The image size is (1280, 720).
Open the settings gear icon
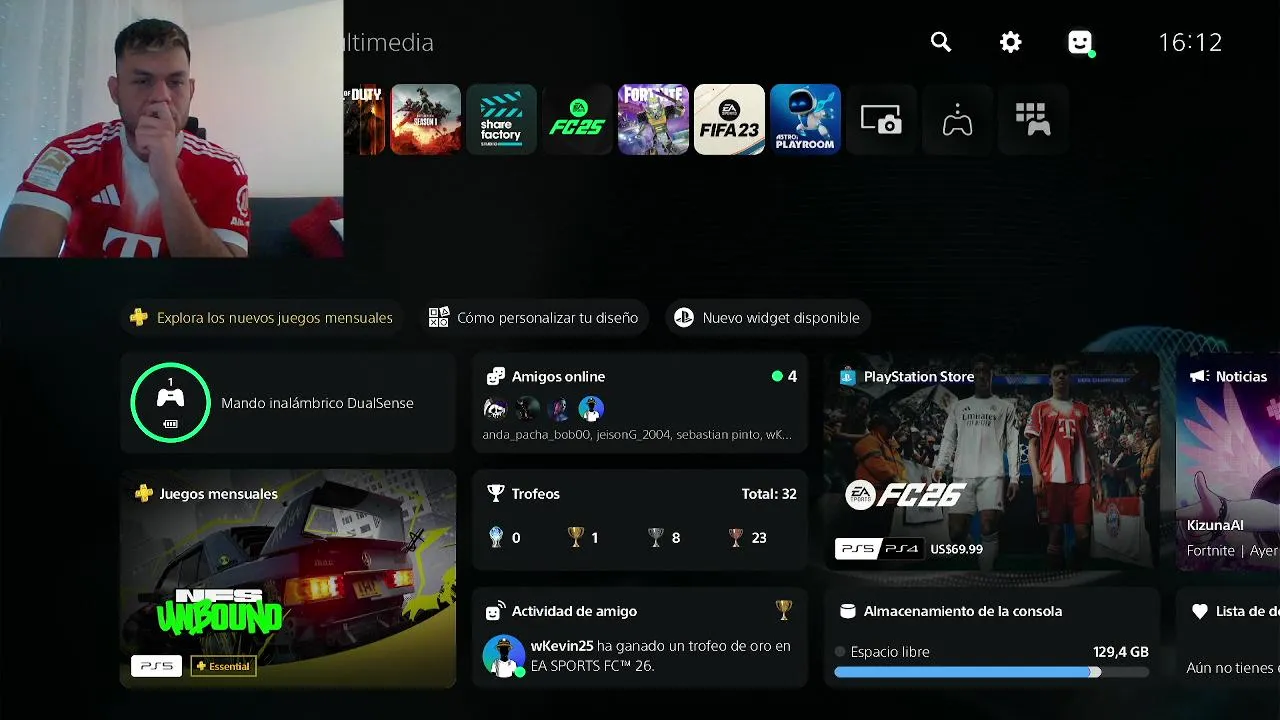[1011, 42]
